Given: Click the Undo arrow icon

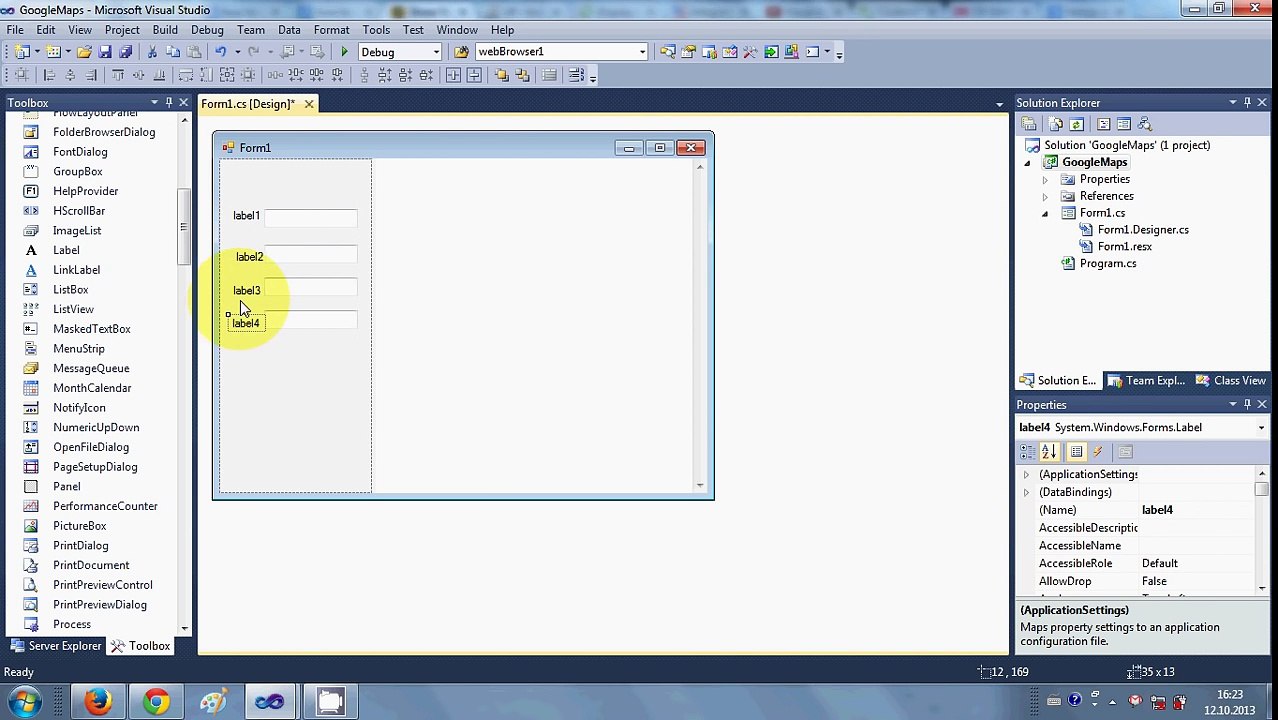Looking at the screenshot, I should [220, 52].
